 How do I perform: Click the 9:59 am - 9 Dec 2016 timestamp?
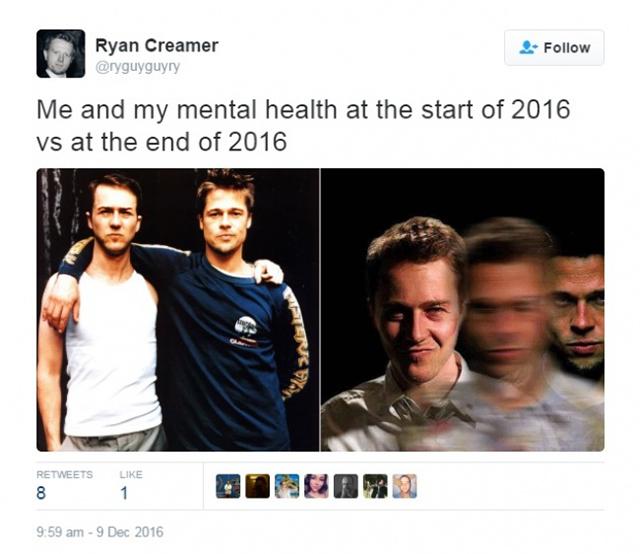(100, 532)
